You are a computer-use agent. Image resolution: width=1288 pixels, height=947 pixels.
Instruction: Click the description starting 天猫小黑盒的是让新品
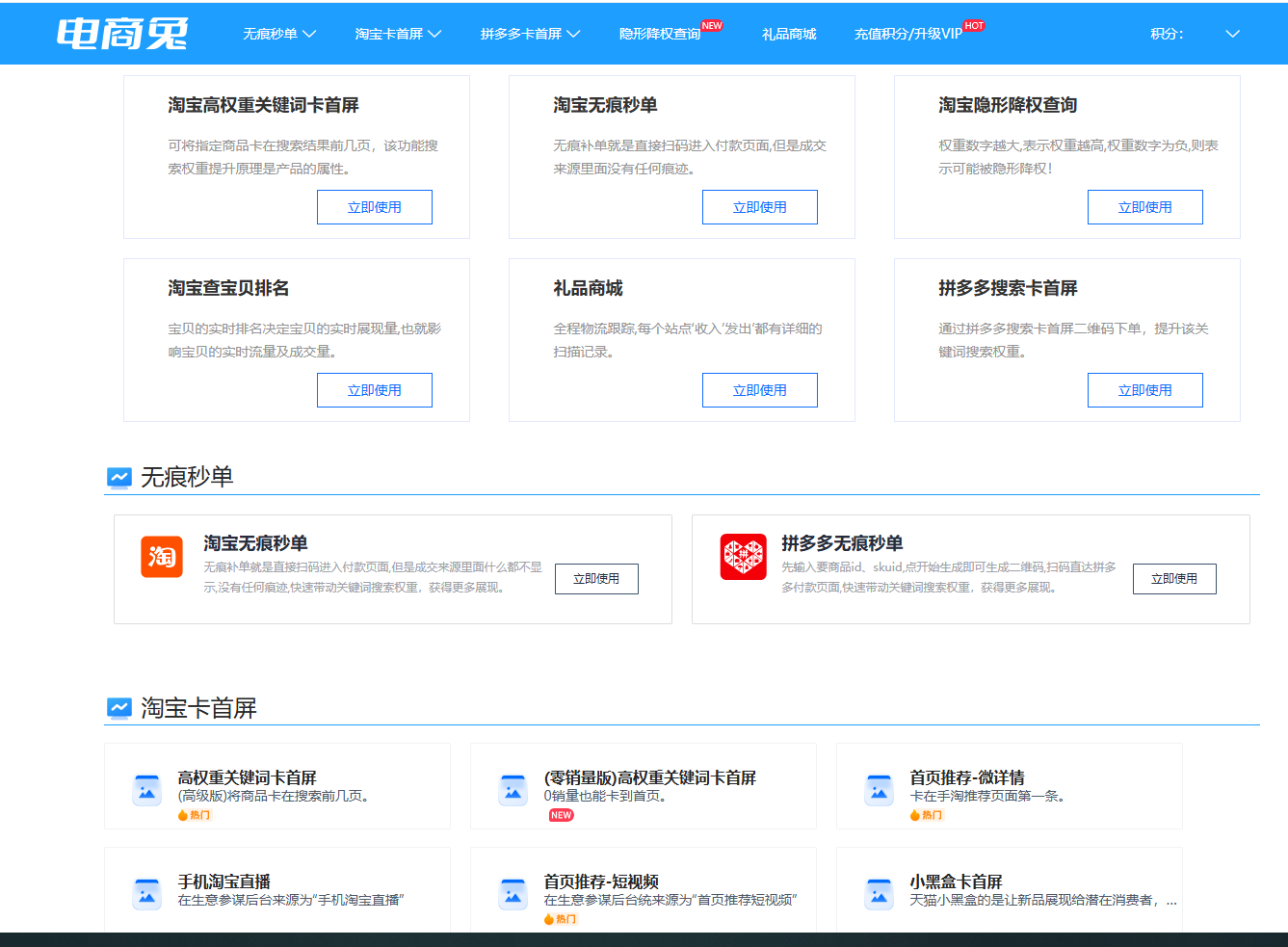1043,900
